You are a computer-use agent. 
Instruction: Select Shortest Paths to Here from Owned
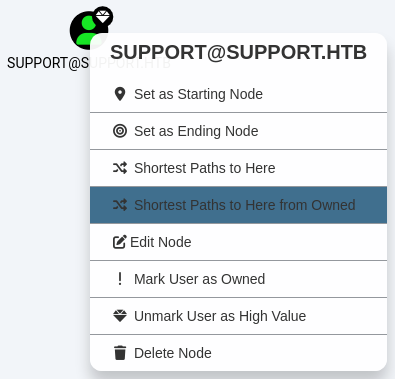pyautogui.click(x=238, y=205)
